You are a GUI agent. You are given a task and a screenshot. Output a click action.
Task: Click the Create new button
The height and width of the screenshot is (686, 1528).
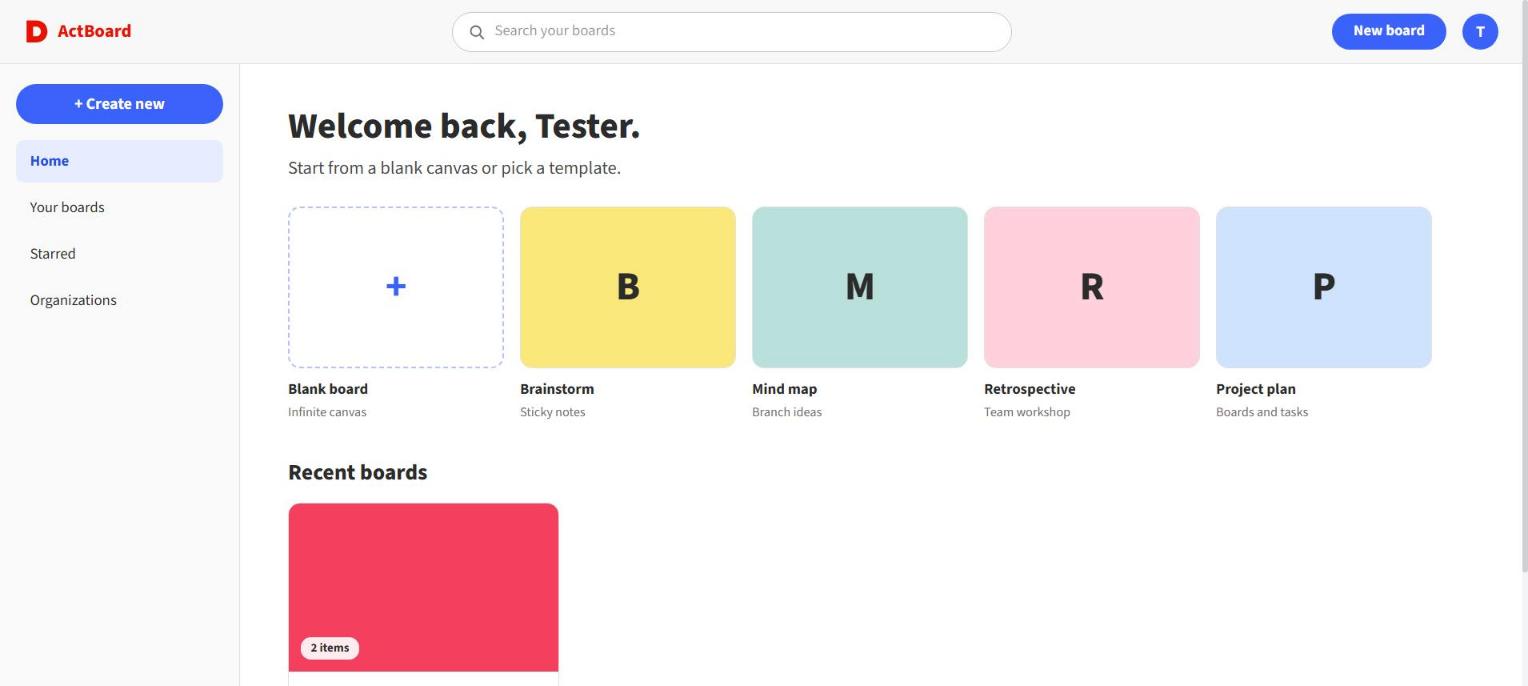point(119,104)
